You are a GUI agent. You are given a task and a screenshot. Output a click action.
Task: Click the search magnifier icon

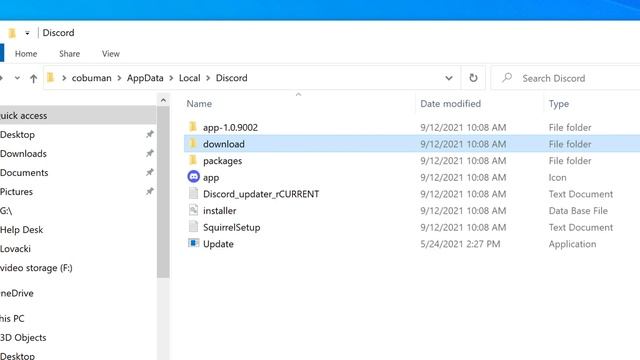(x=507, y=78)
